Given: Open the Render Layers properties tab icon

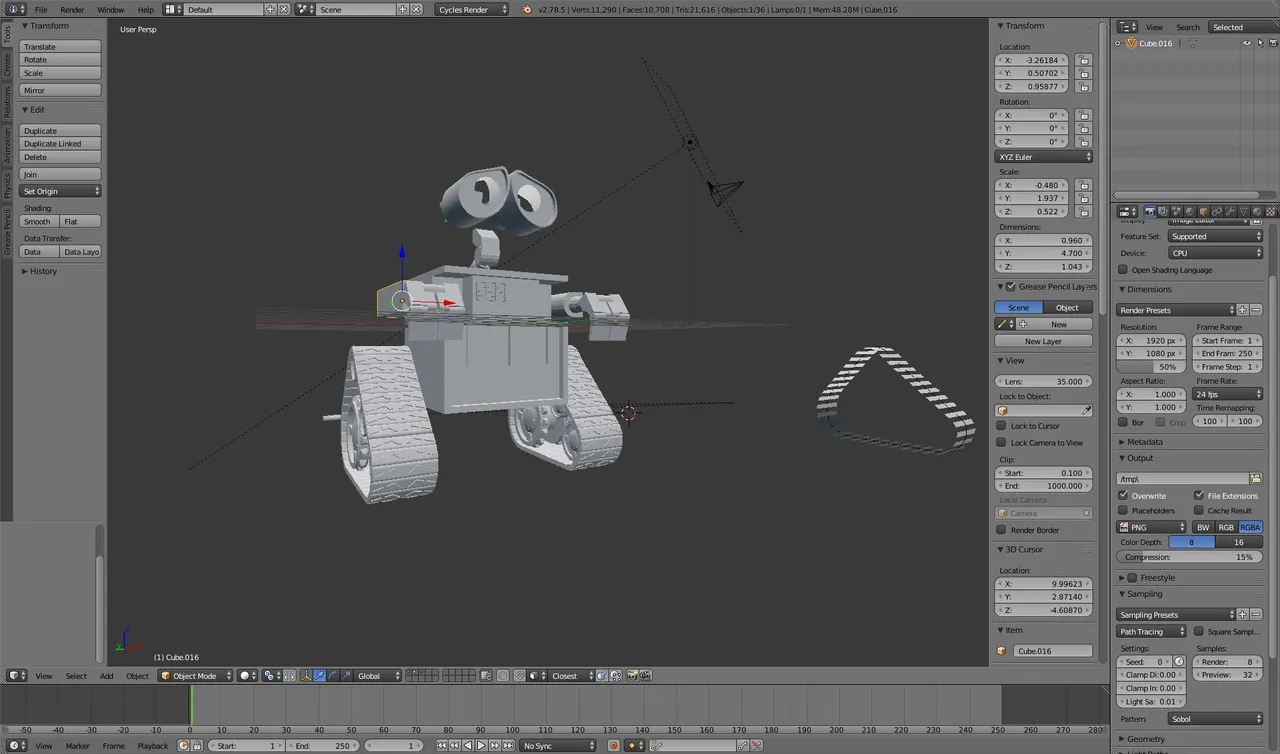Looking at the screenshot, I should click(1163, 212).
